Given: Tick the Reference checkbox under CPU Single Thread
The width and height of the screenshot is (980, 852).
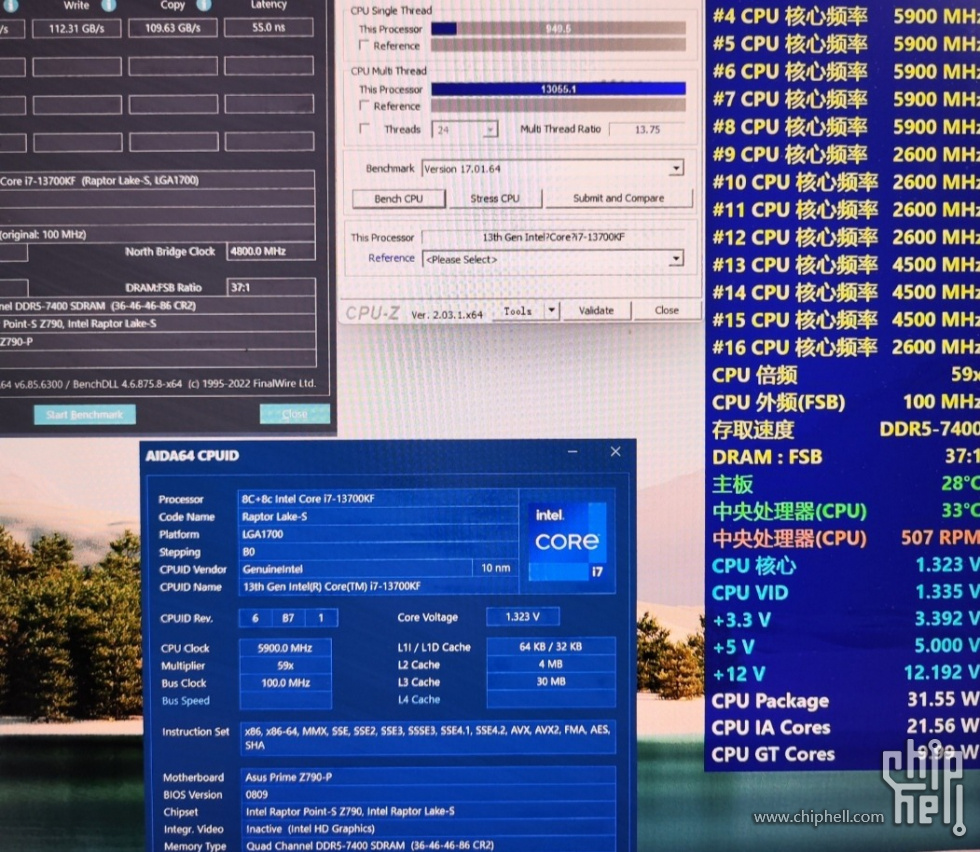Looking at the screenshot, I should click(x=364, y=45).
